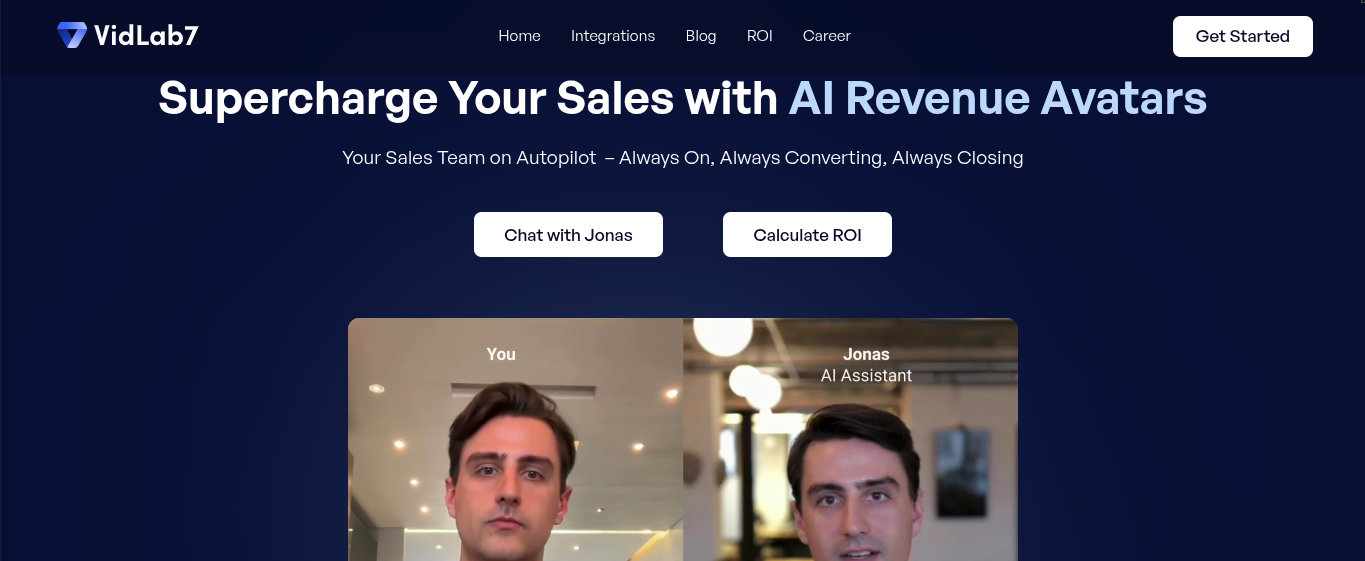Click the Get Started button

coord(1243,36)
